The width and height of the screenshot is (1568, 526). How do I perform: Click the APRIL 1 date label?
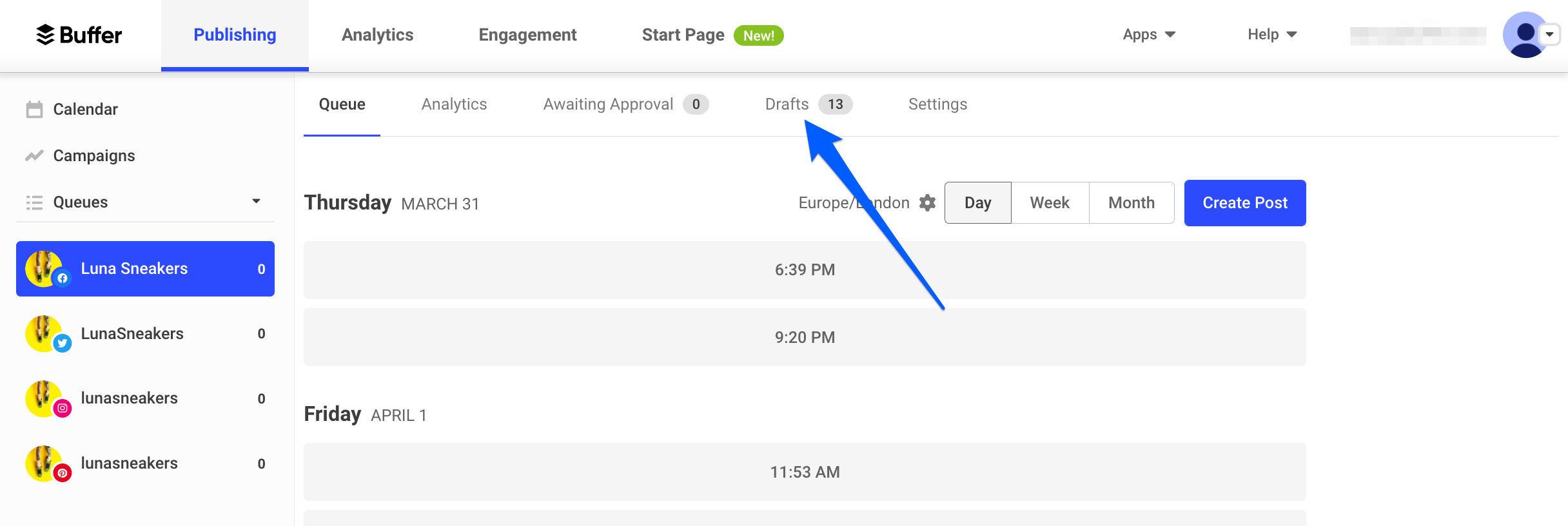tap(398, 416)
